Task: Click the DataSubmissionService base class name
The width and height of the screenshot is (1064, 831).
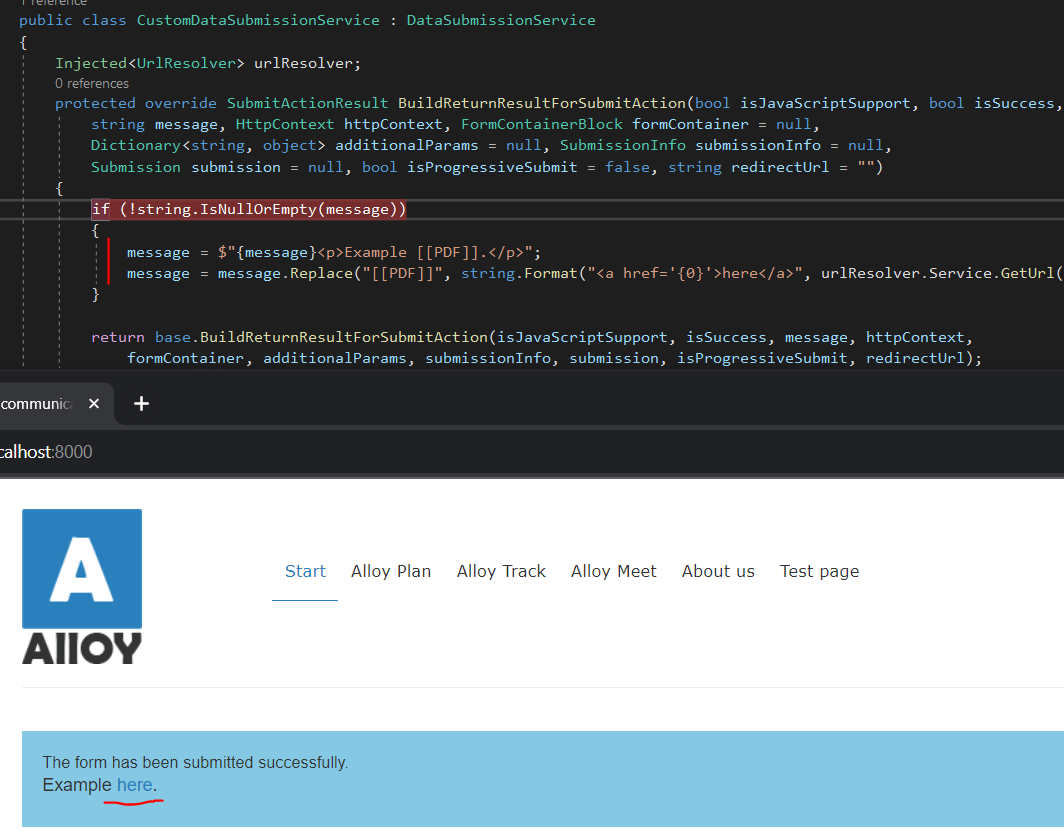Action: tap(500, 20)
